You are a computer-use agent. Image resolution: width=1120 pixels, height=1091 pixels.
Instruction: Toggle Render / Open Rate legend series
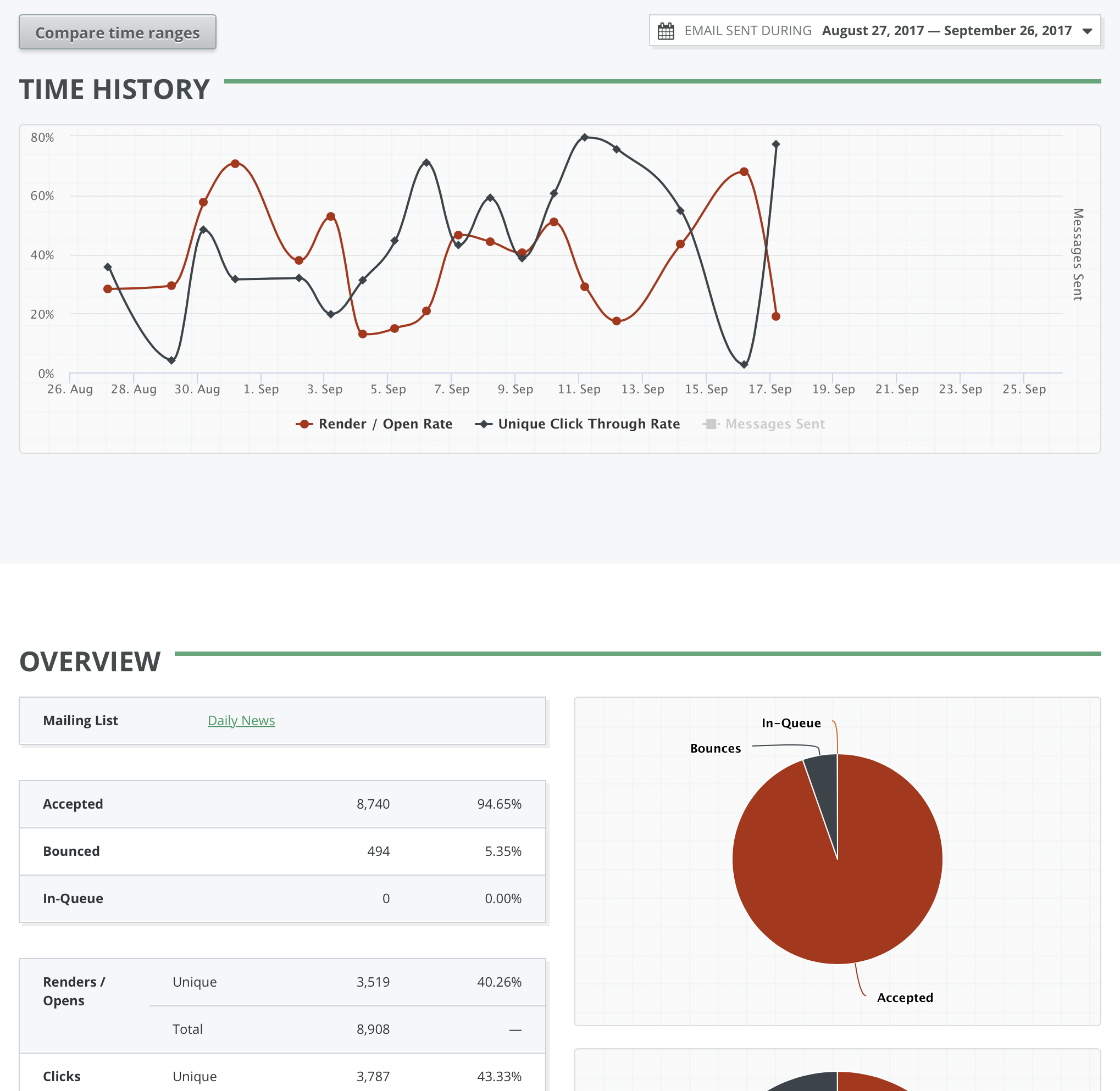click(x=385, y=424)
